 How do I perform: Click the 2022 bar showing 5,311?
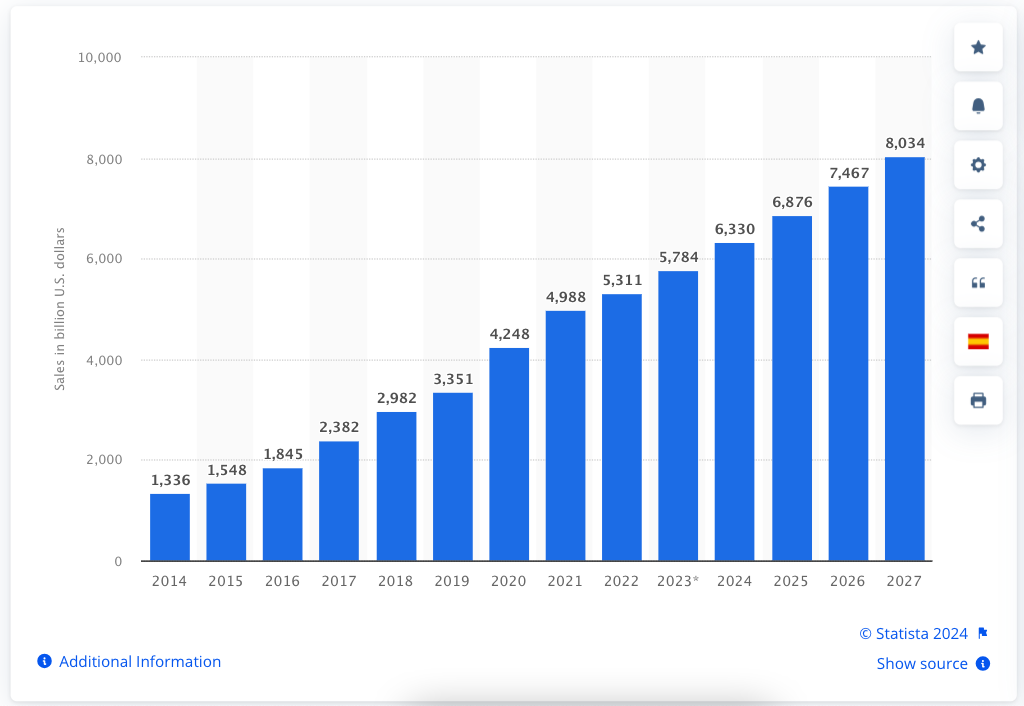coord(622,427)
